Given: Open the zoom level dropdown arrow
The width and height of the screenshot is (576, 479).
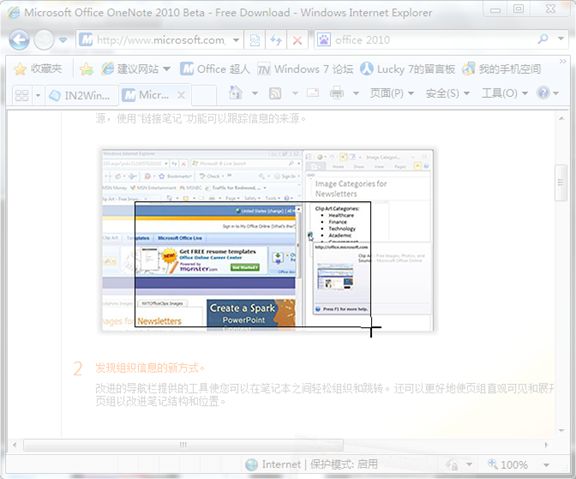Looking at the screenshot, I should point(546,465).
